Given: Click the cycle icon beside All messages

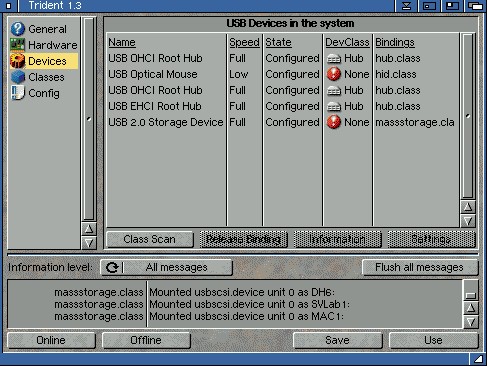Looking at the screenshot, I should point(112,267).
